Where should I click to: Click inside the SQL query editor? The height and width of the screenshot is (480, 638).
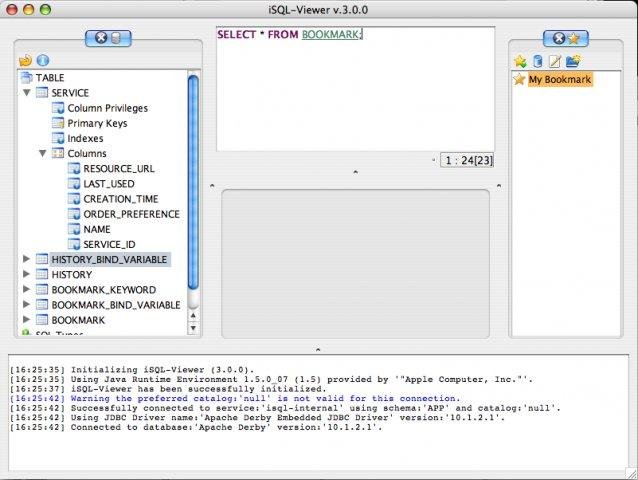pyautogui.click(x=355, y=89)
